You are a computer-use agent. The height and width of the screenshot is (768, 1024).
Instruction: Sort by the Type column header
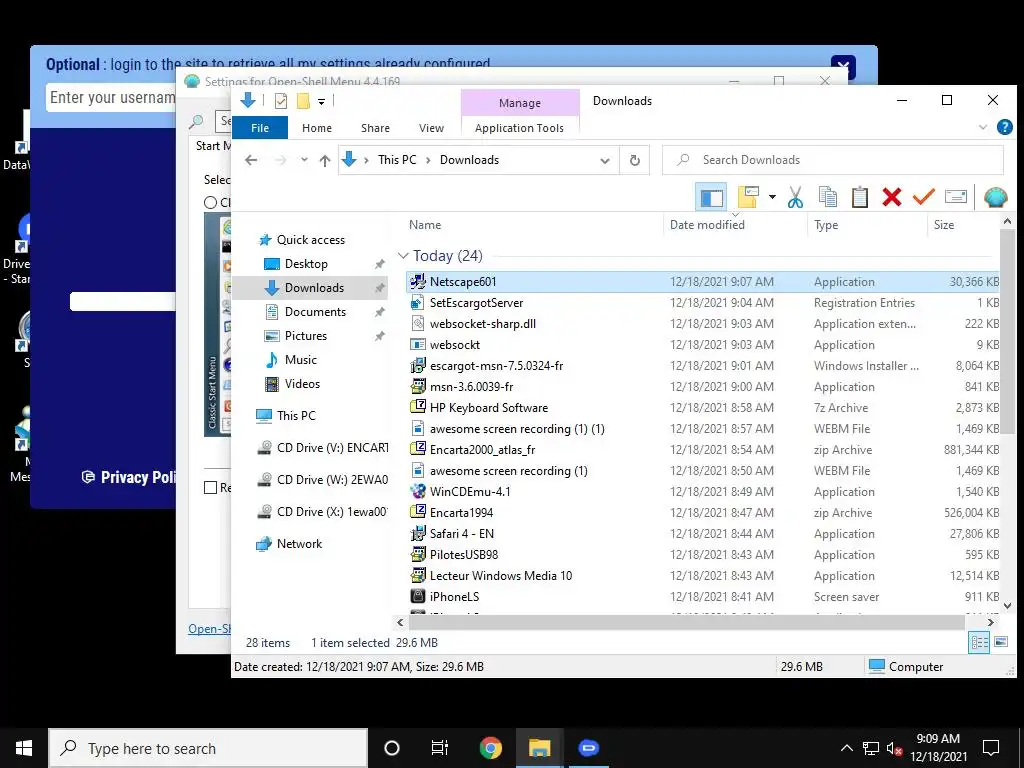pyautogui.click(x=826, y=225)
